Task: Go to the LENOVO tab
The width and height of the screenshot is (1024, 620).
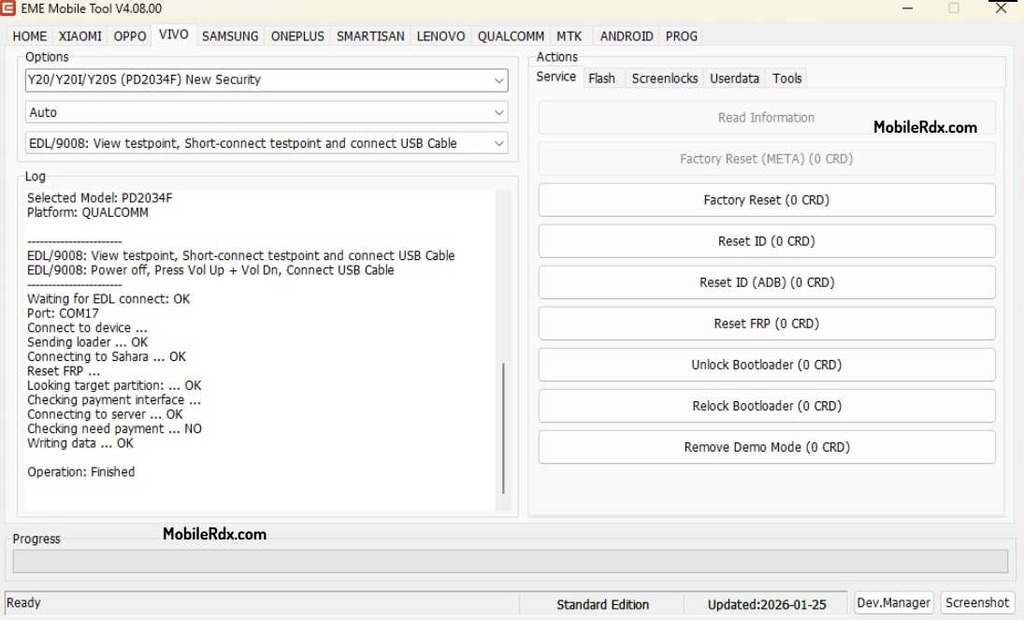Action: click(441, 37)
